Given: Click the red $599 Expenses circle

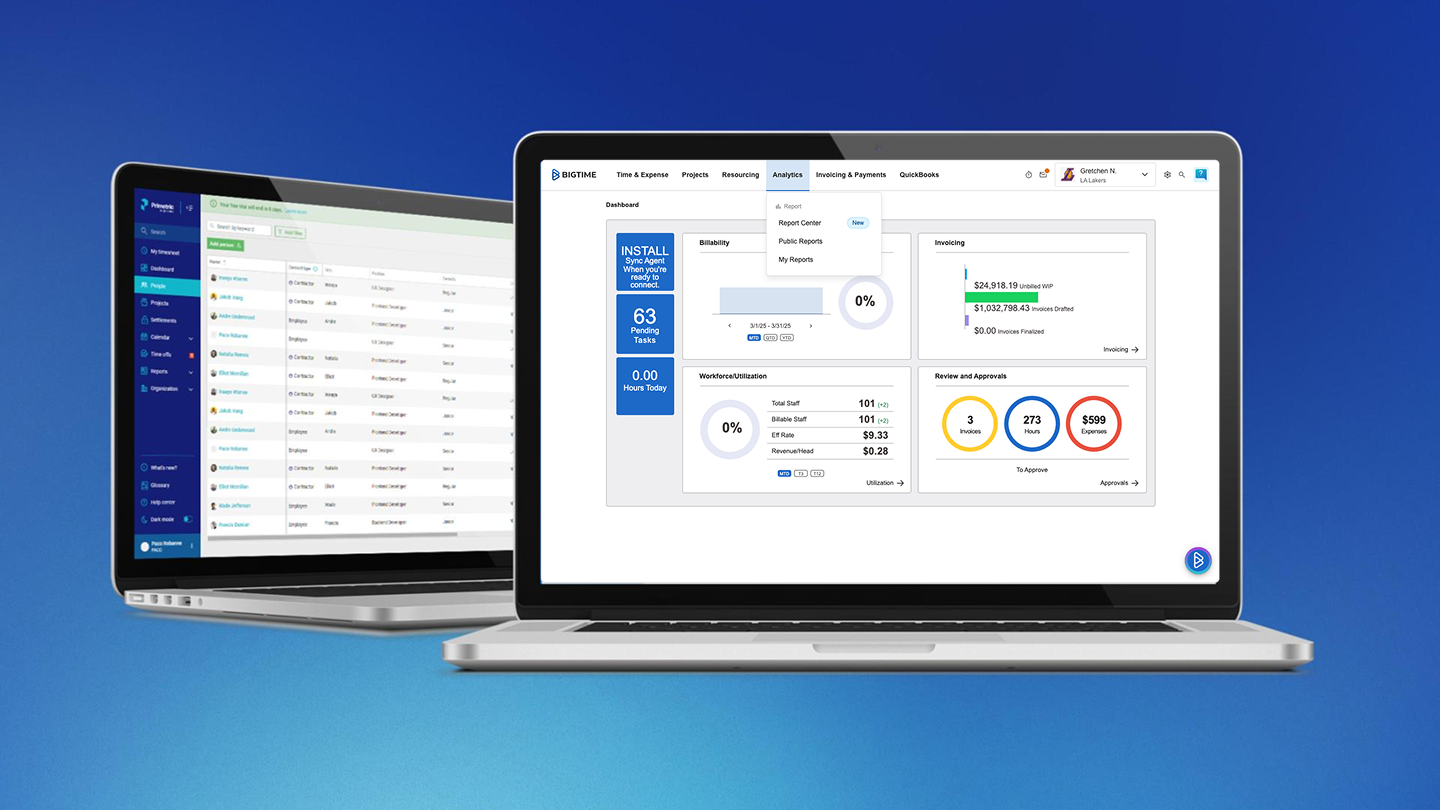Looking at the screenshot, I should click(x=1094, y=424).
